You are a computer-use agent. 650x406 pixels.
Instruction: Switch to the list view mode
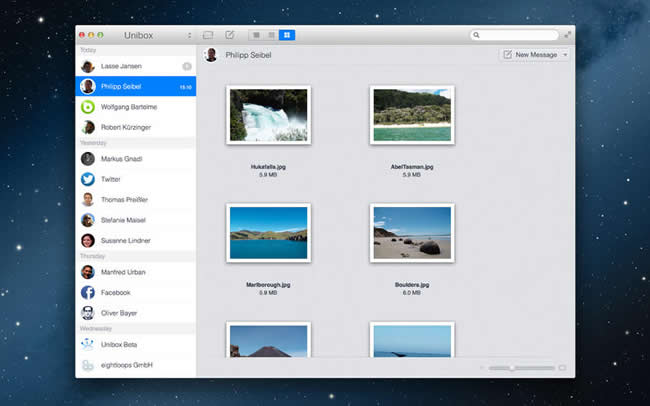272,35
